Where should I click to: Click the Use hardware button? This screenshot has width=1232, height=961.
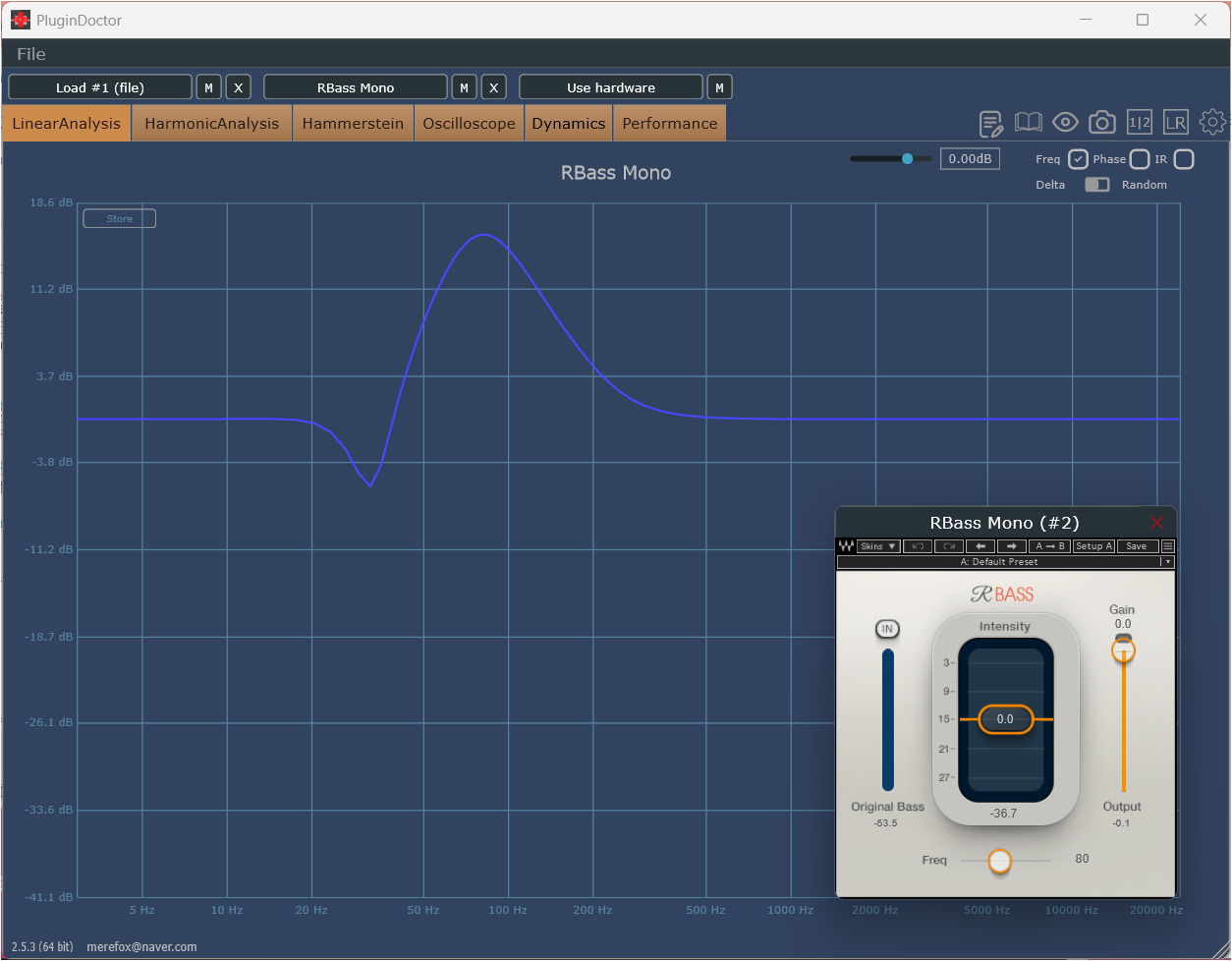[610, 87]
